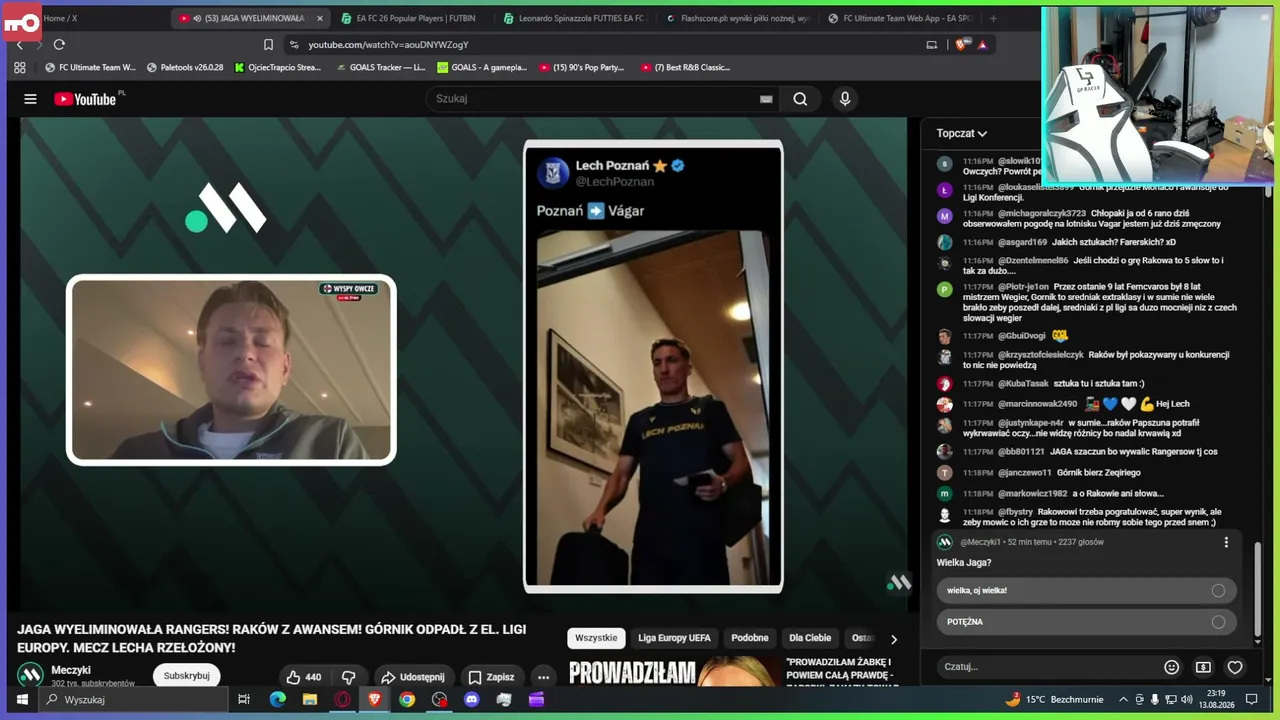Open the Windows notification center icon
The image size is (1280, 720).
1252,700
